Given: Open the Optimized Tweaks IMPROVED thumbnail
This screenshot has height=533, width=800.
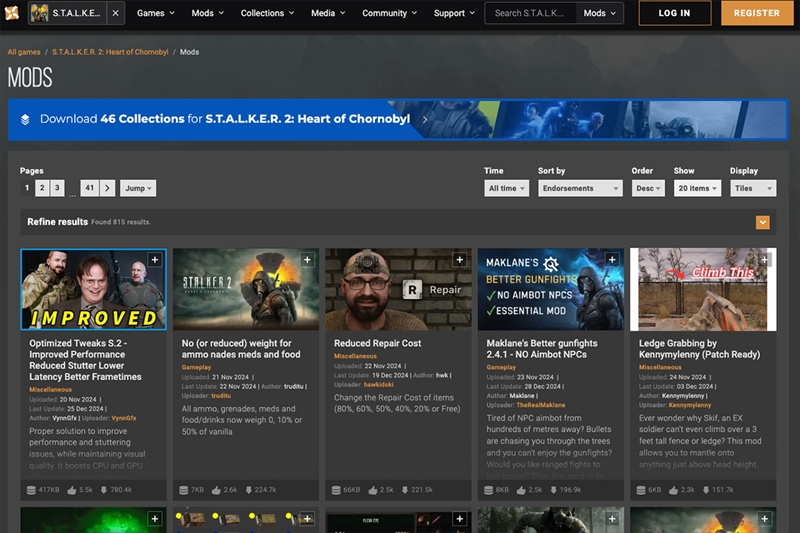Looking at the screenshot, I should tap(93, 289).
